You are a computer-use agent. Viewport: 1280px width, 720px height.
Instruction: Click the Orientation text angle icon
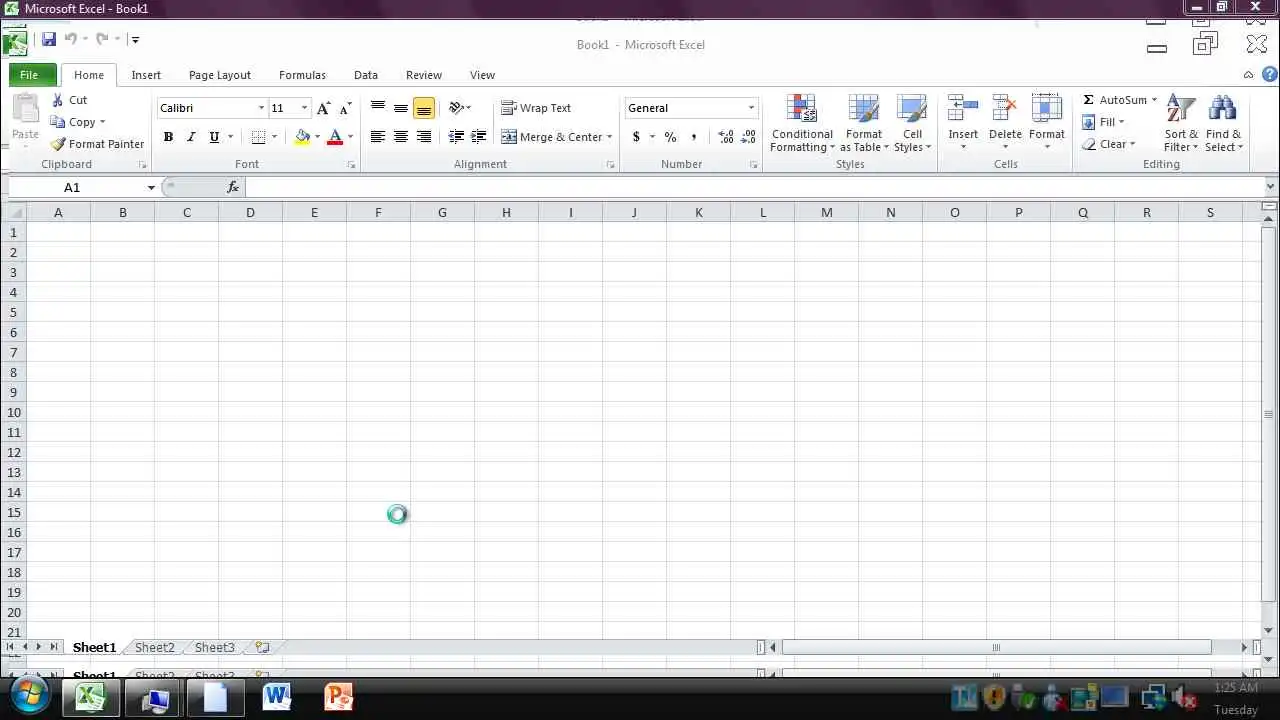coord(457,108)
